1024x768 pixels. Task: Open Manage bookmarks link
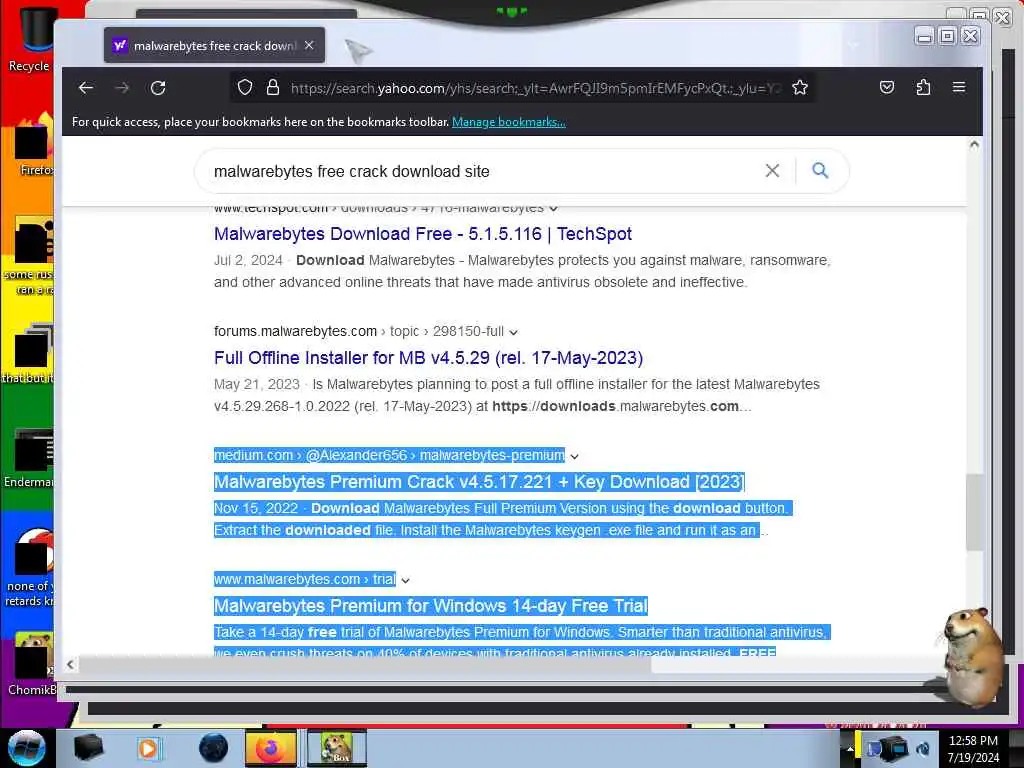point(509,122)
